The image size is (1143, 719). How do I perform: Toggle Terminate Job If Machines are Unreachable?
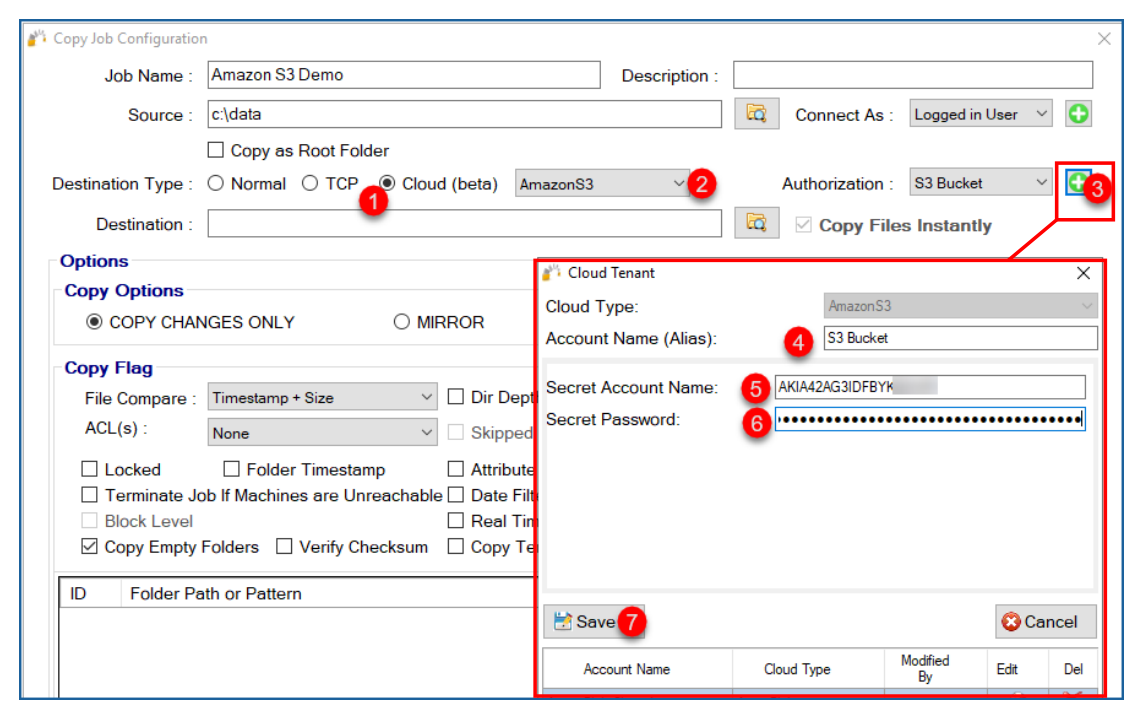(x=90, y=495)
